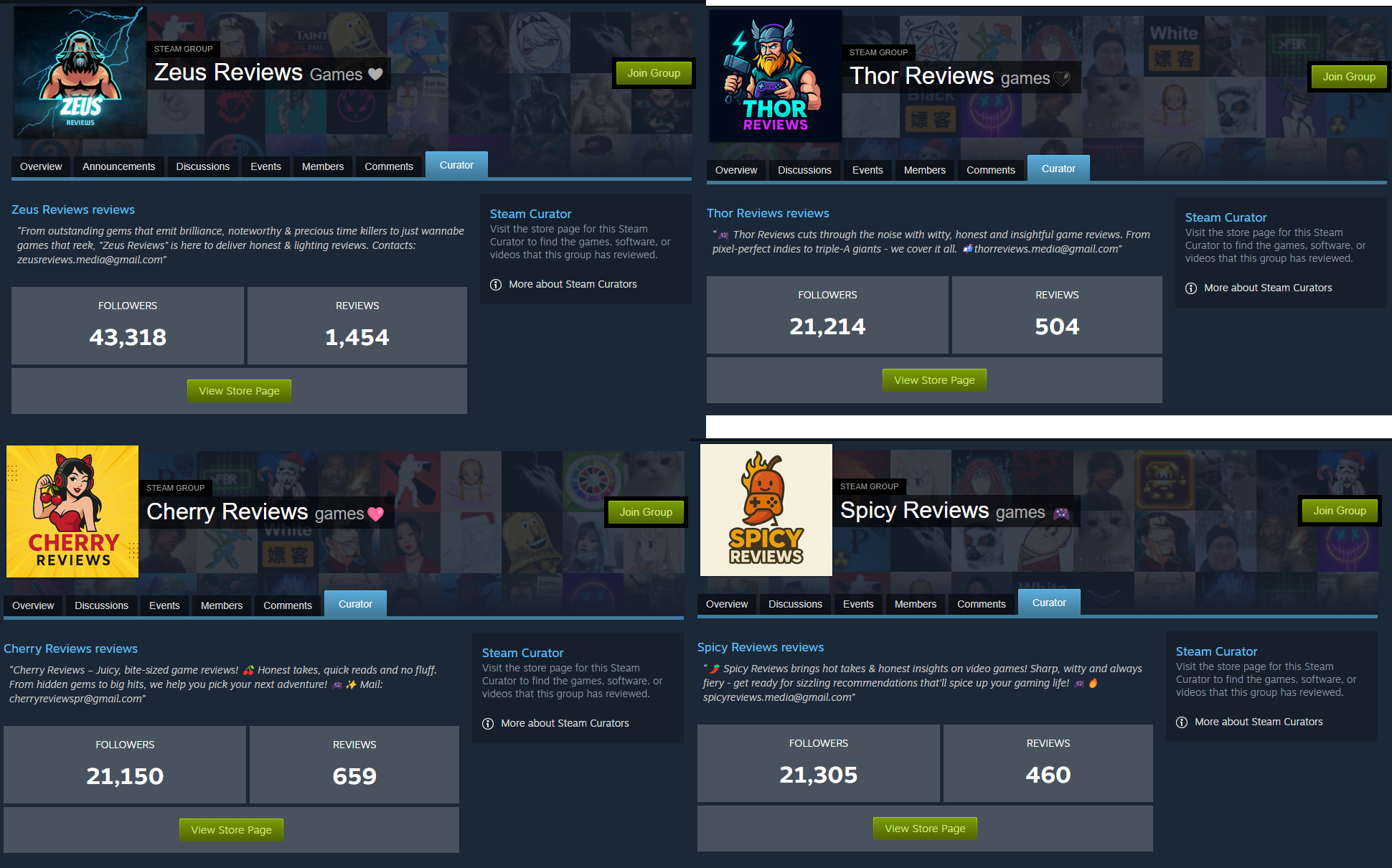Select Comments tab in Spicy Reviews group
Screen dimensions: 1392x868
click(982, 604)
